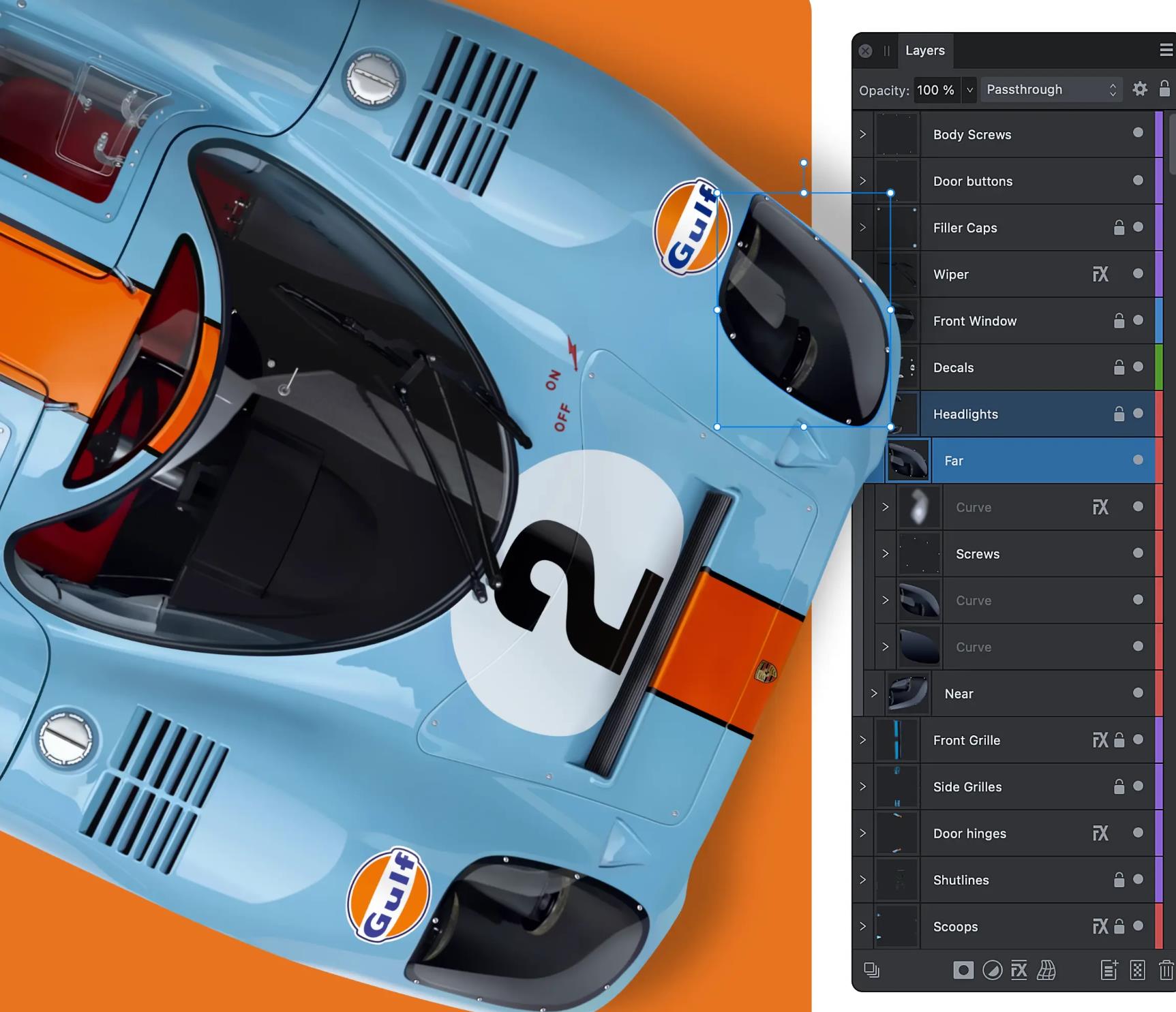1176x1012 pixels.
Task: Click the warp mesh icon in panel footer
Action: pyautogui.click(x=1046, y=970)
